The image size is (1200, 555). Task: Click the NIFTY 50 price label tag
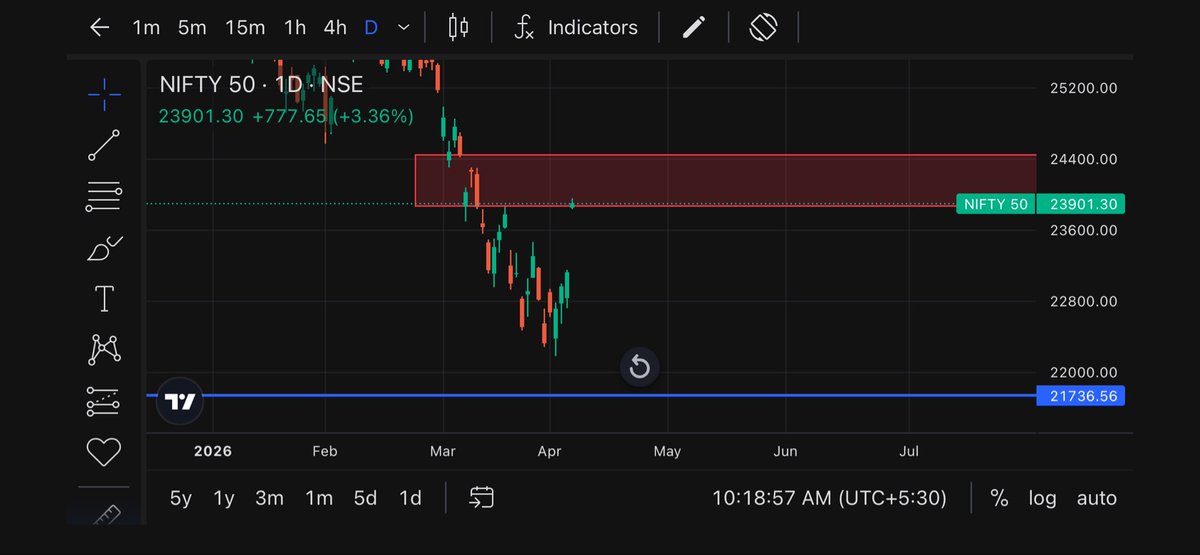tap(995, 204)
